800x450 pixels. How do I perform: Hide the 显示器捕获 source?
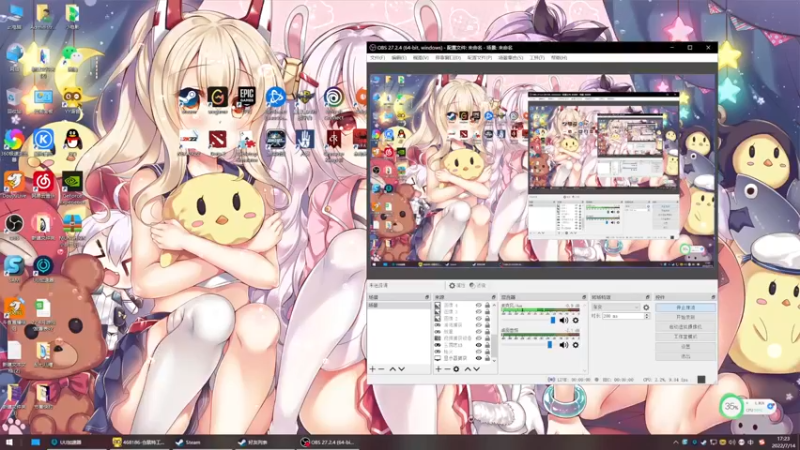pos(479,358)
